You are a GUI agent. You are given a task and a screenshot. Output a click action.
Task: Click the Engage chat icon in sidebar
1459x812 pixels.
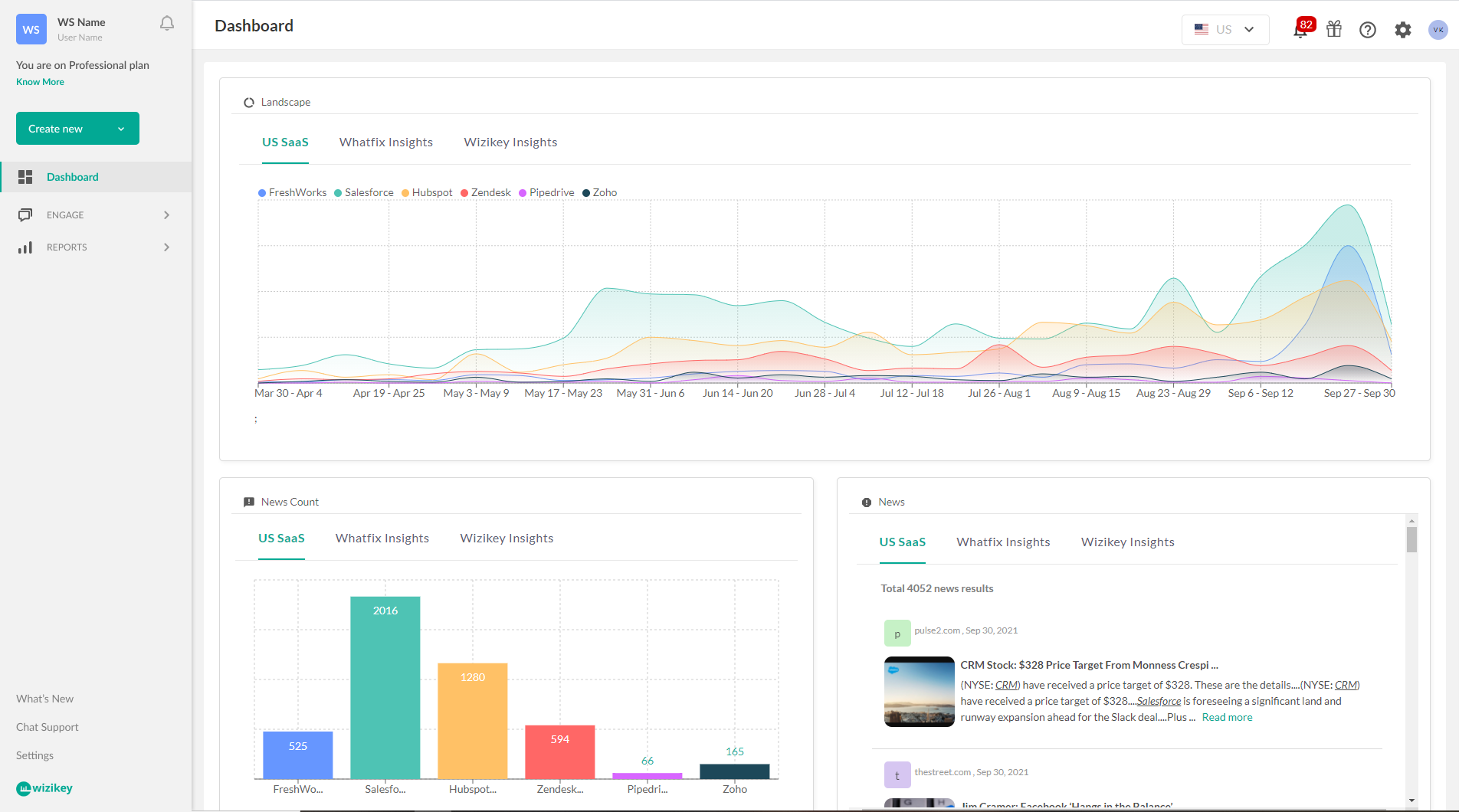25,215
